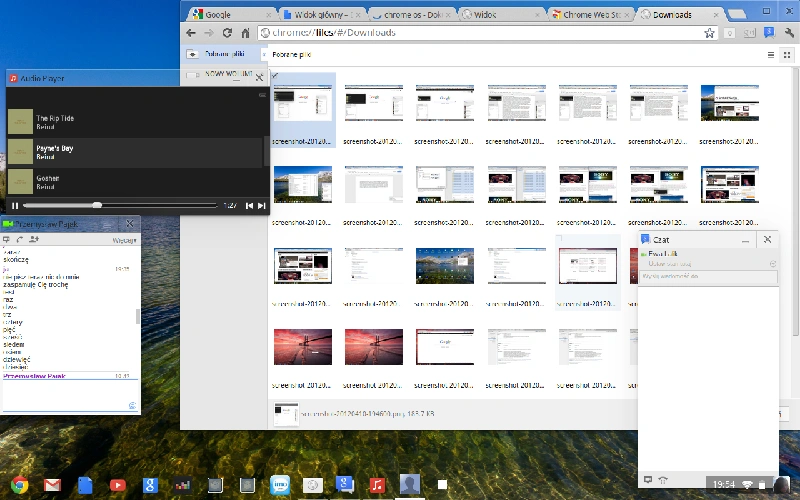Open the imo messenger shelf icon
The image size is (800, 500).
point(280,484)
